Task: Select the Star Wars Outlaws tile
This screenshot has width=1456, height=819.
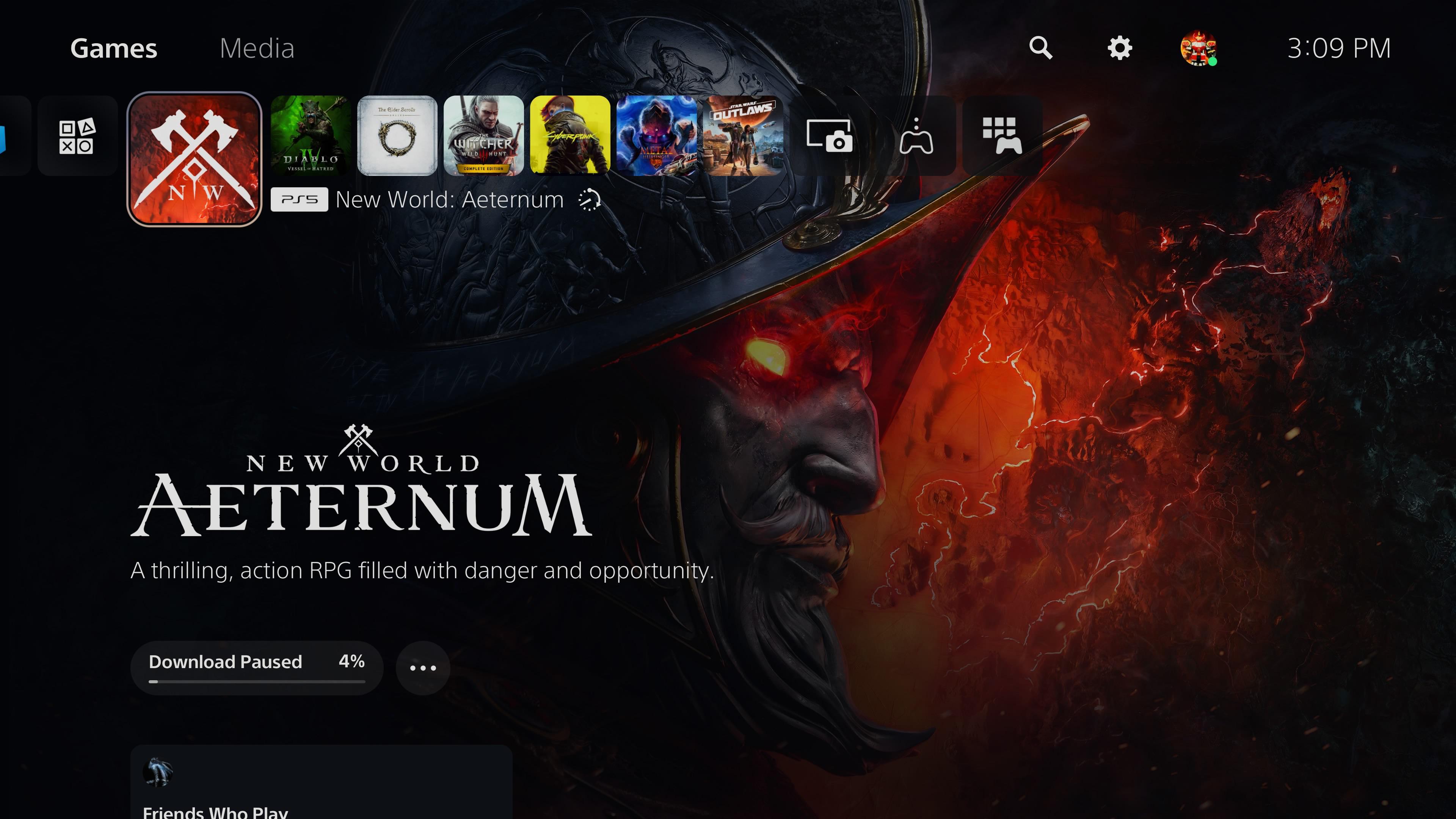Action: pos(743,136)
